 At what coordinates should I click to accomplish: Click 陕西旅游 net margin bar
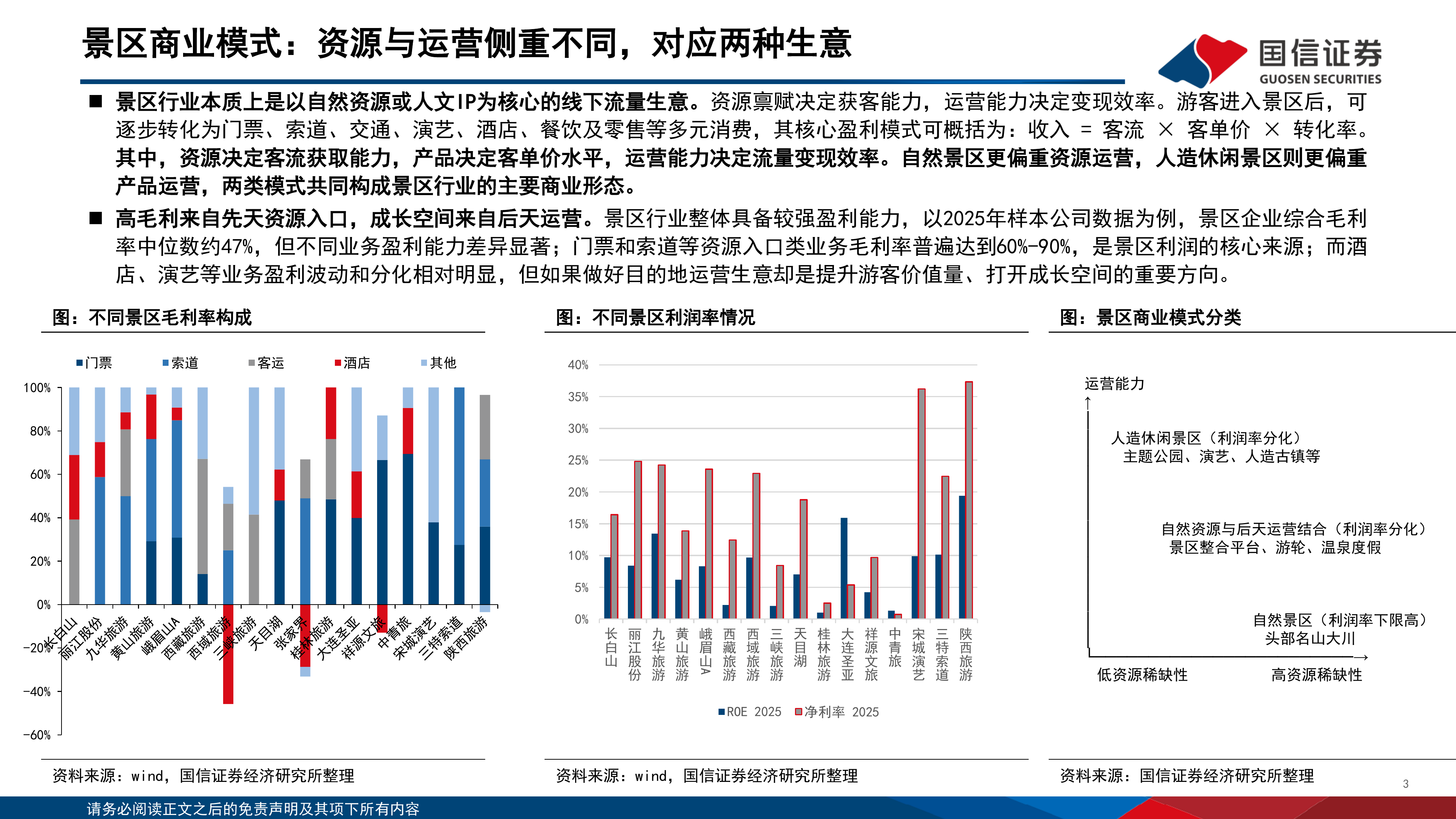pos(969,500)
